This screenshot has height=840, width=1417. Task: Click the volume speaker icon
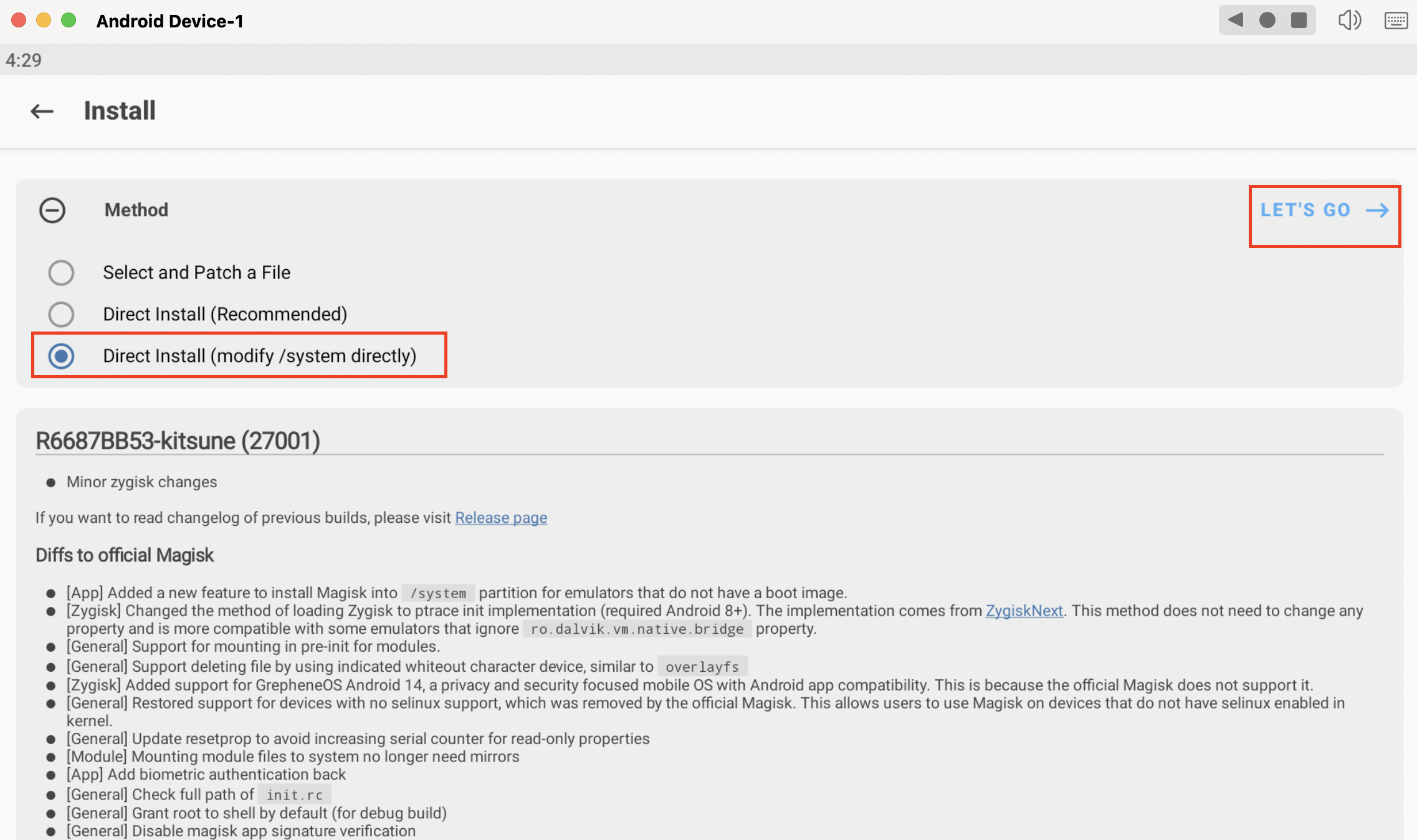click(1348, 21)
